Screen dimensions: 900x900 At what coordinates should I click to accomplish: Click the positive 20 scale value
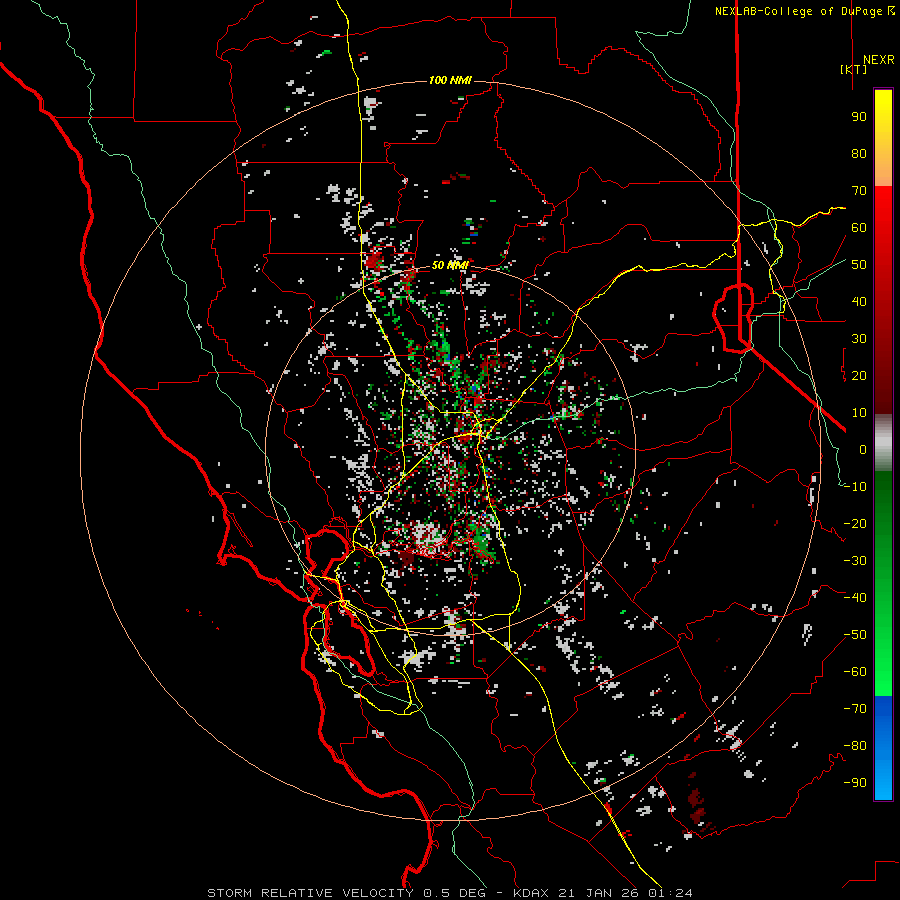tap(859, 376)
